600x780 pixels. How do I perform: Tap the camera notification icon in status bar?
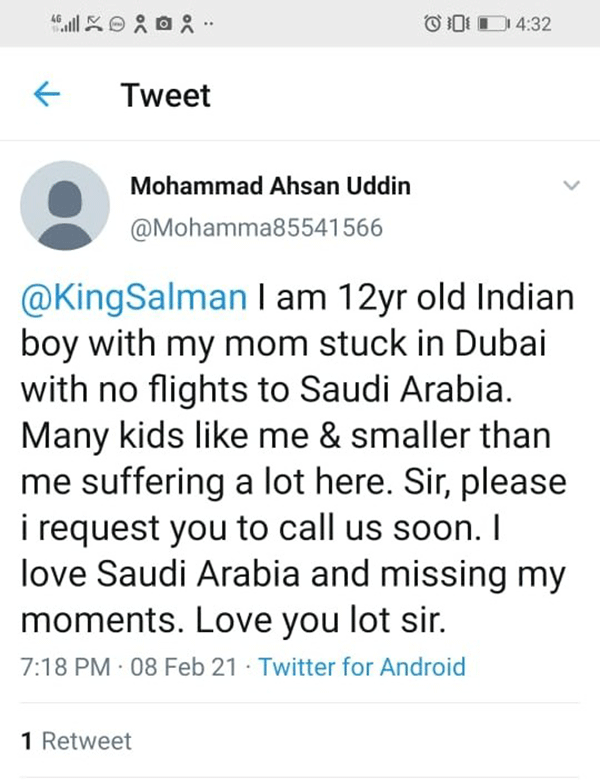pyautogui.click(x=163, y=23)
